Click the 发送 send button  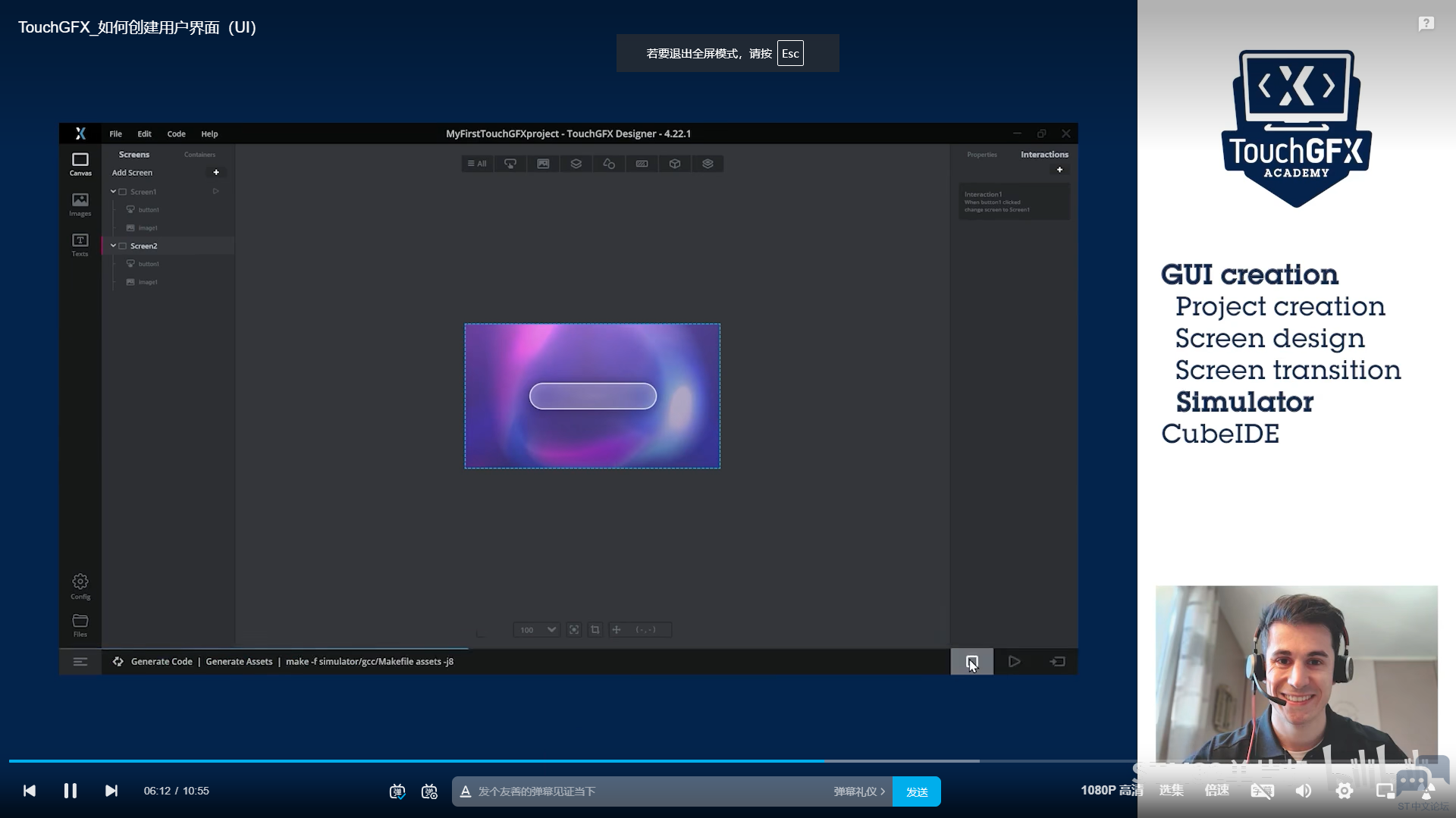point(917,791)
